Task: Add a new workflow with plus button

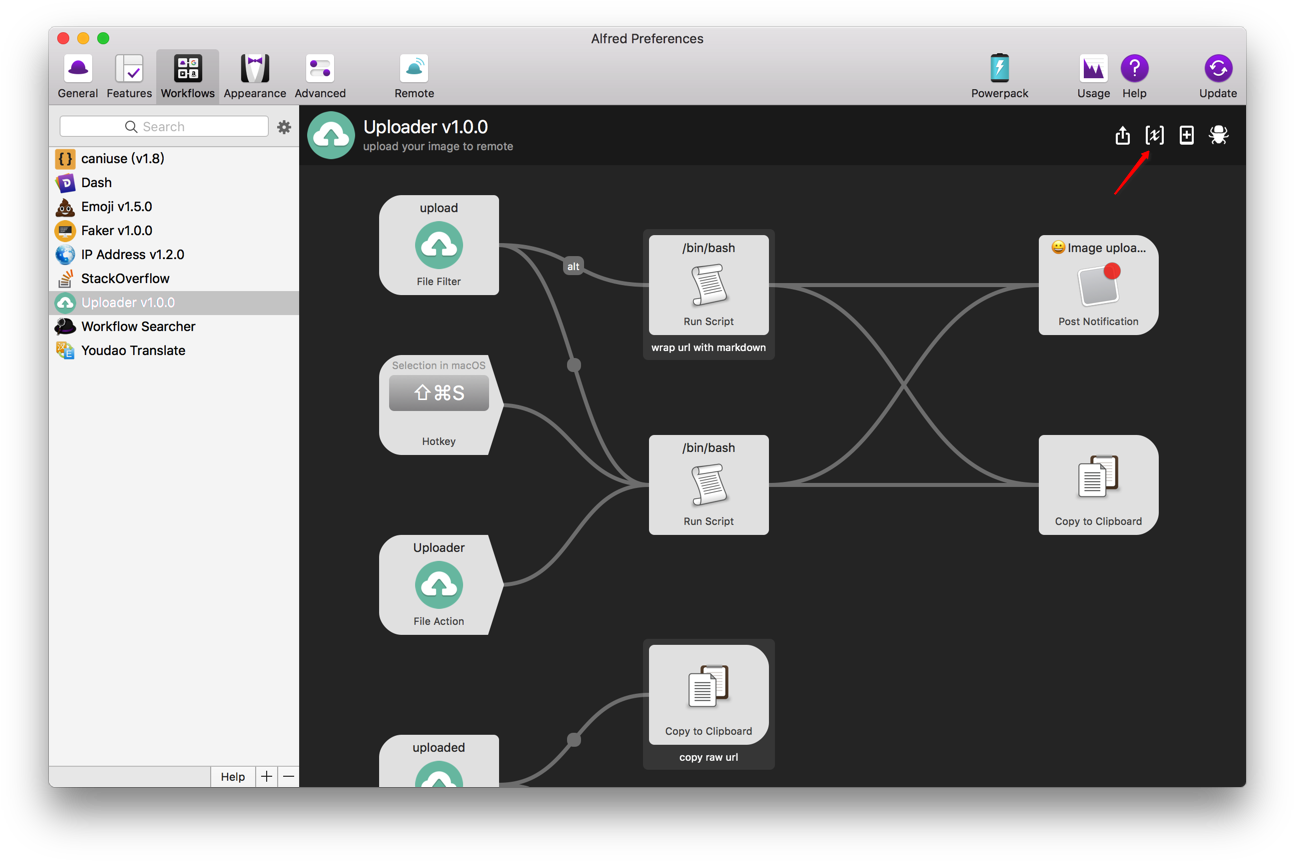Action: 266,776
